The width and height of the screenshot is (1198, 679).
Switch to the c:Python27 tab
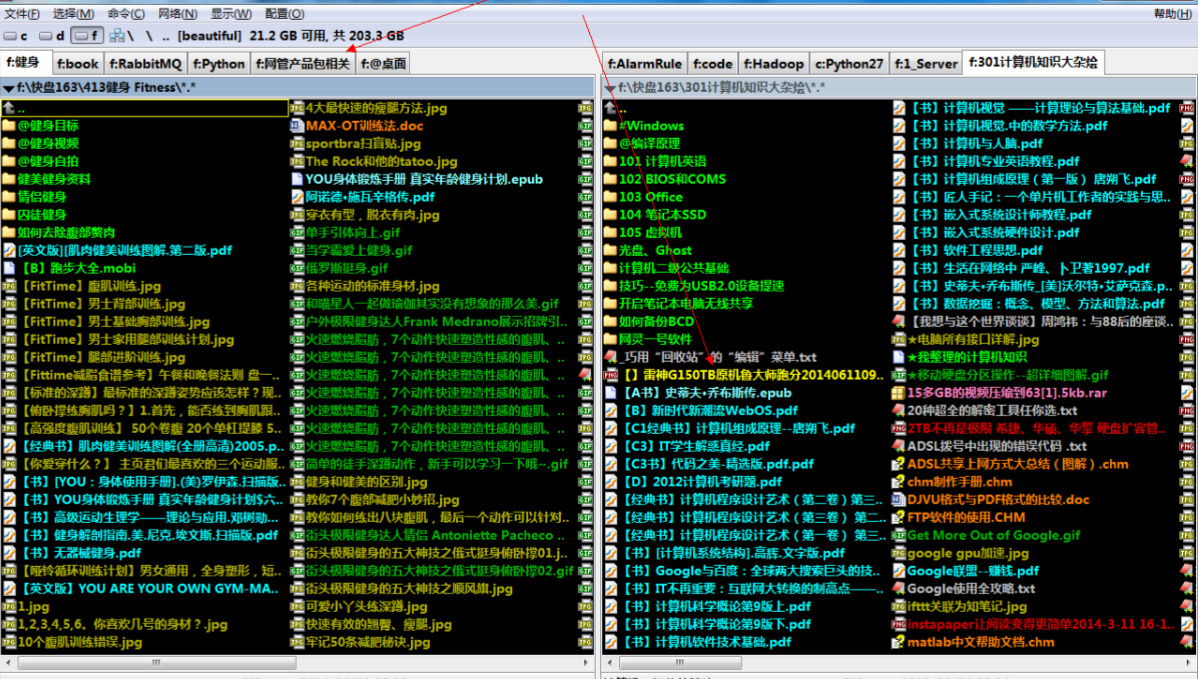pos(849,63)
